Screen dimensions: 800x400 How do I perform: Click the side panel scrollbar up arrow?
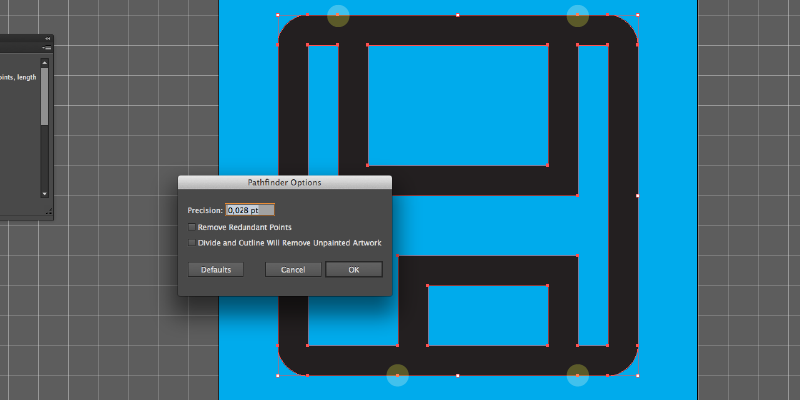[44, 63]
